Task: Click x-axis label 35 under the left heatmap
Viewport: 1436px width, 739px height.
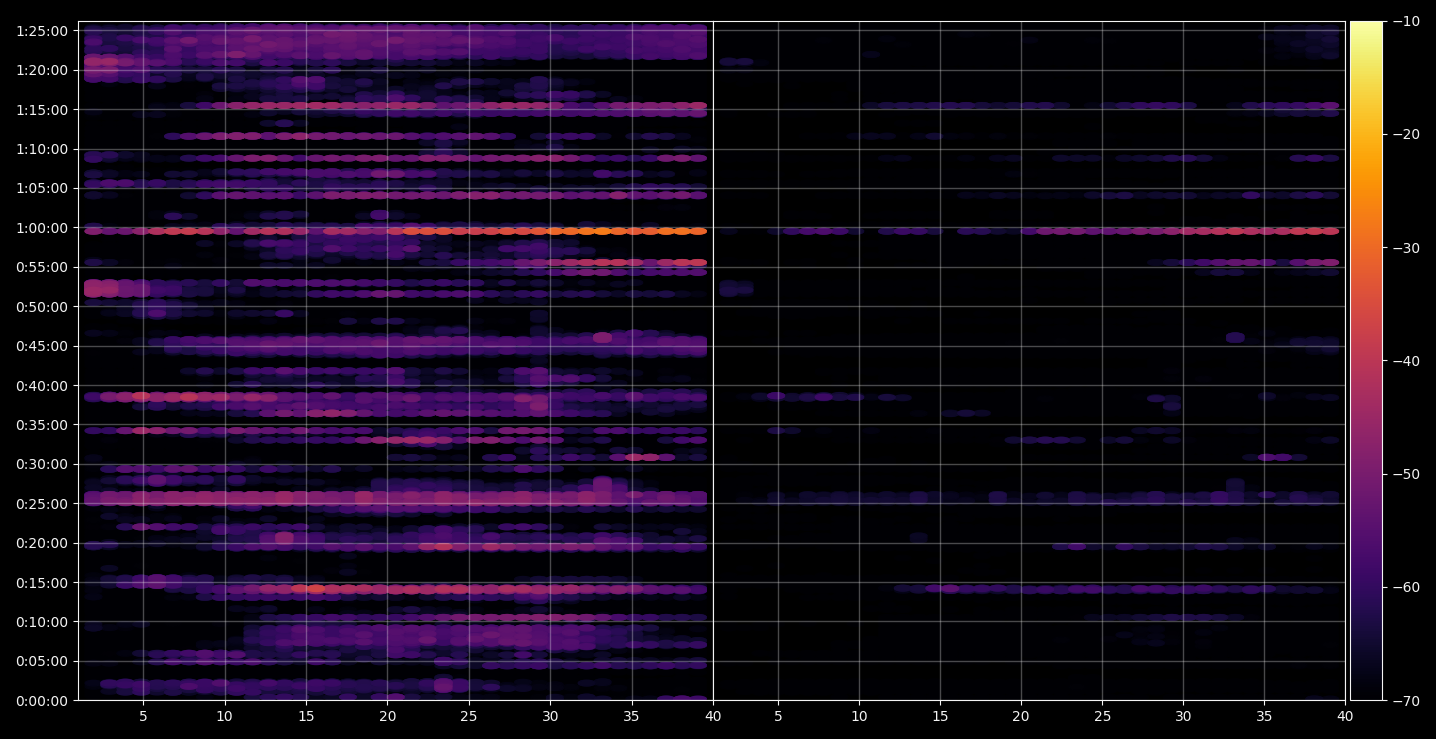Action: coord(631,716)
